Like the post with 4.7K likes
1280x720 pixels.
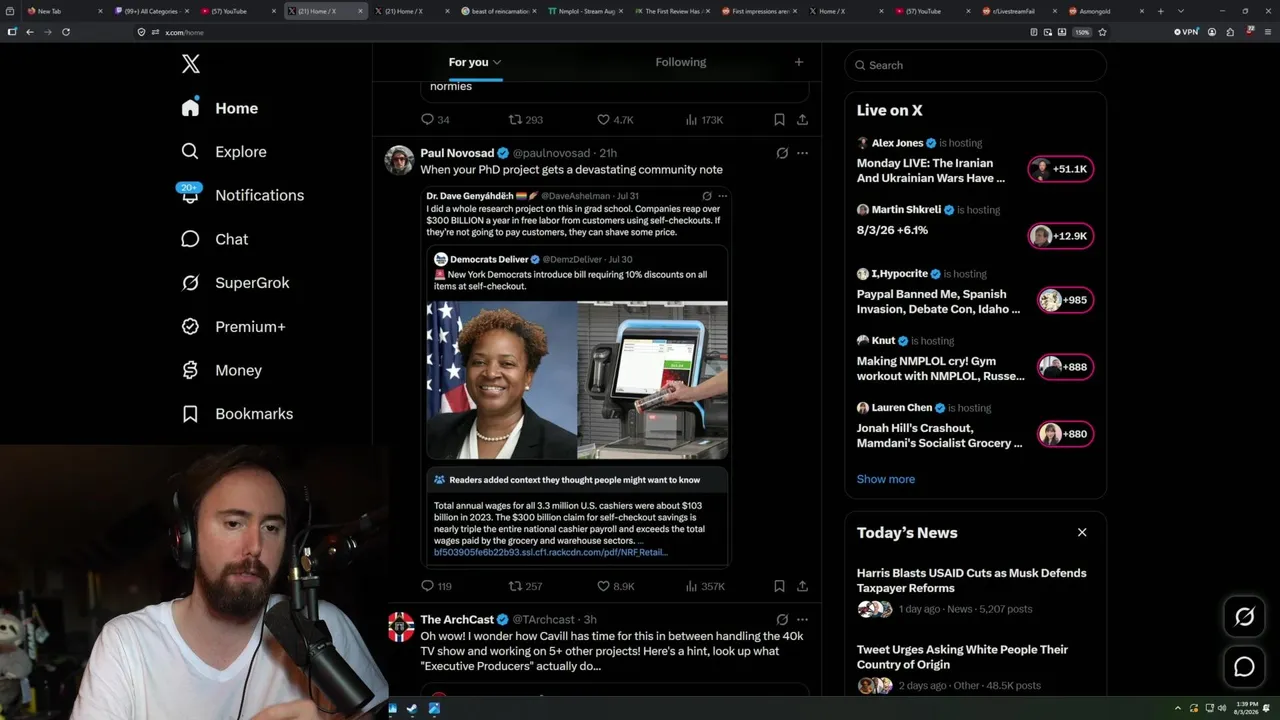[x=615, y=119]
